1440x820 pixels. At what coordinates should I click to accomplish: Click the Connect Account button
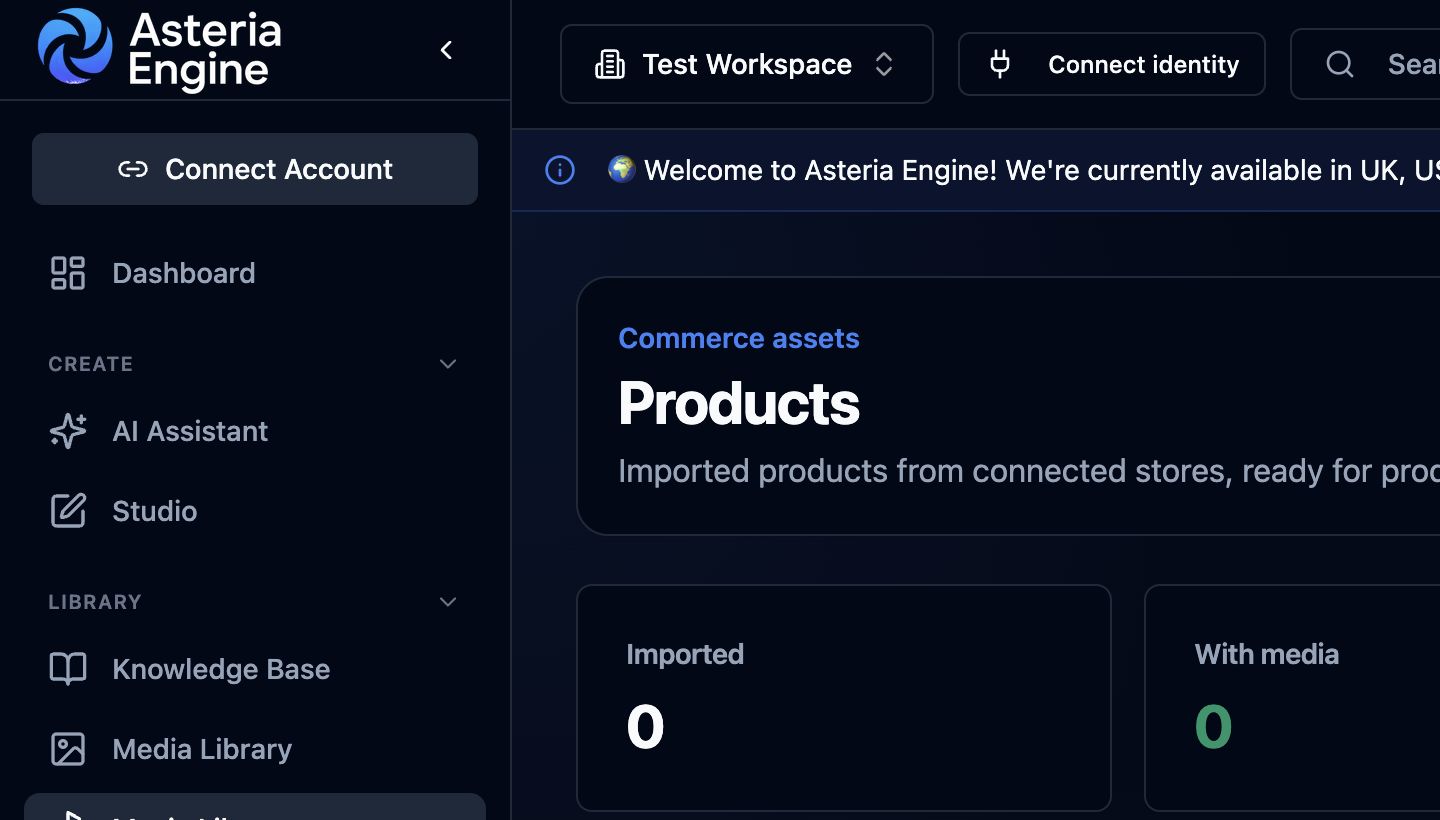pyautogui.click(x=255, y=169)
